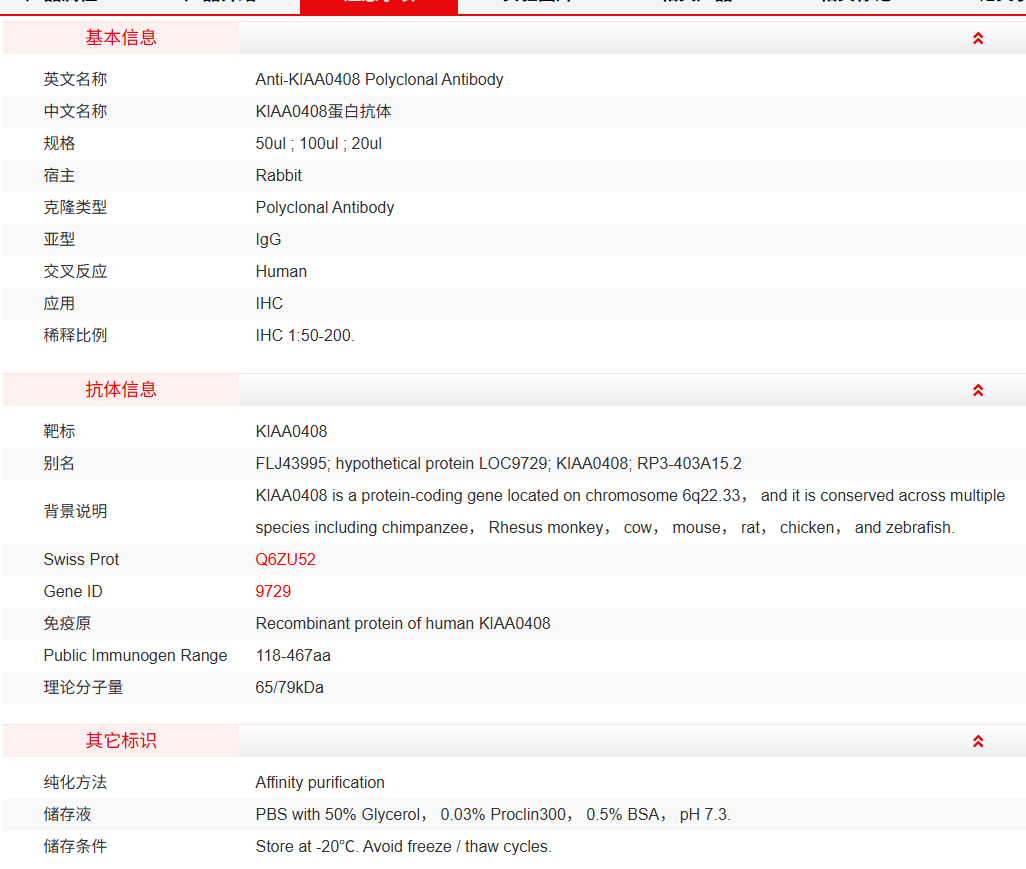
Task: Click the 抗体信息 section header label
Action: 121,390
